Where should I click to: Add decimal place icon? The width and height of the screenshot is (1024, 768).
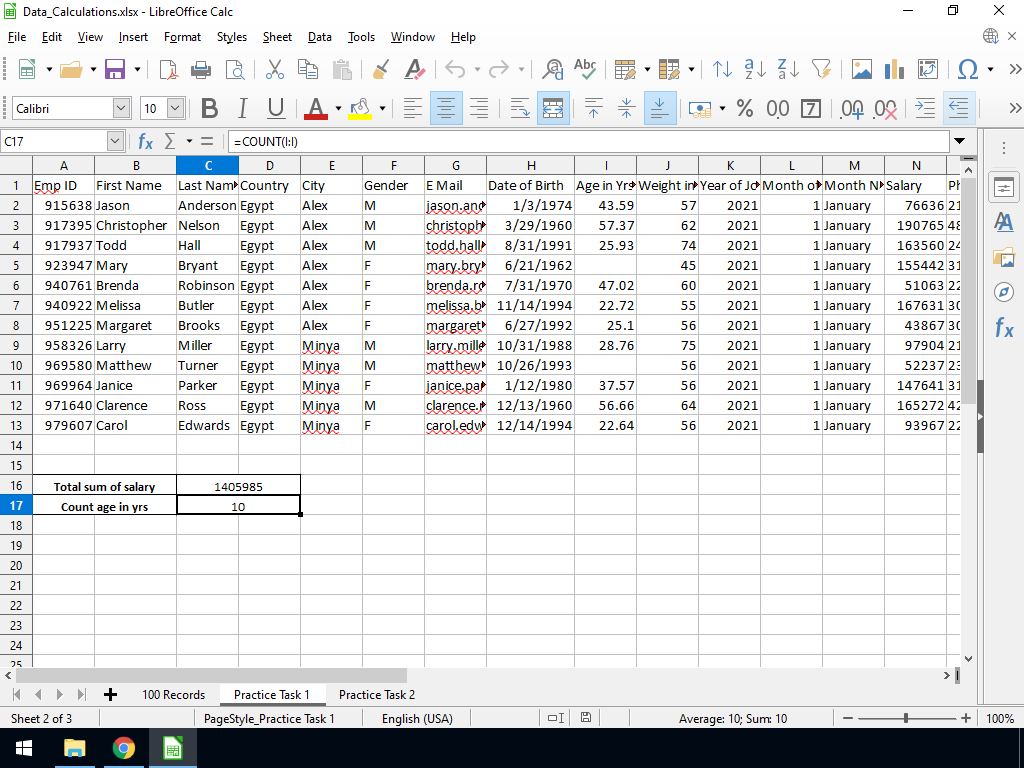point(852,108)
